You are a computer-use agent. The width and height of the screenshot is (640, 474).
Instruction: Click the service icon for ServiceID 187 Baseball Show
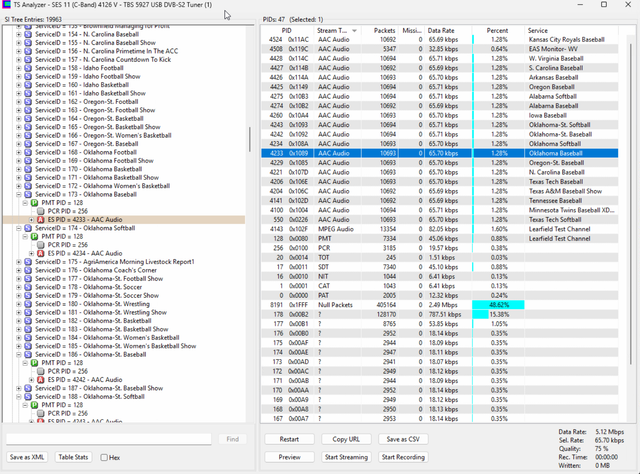pos(28,388)
